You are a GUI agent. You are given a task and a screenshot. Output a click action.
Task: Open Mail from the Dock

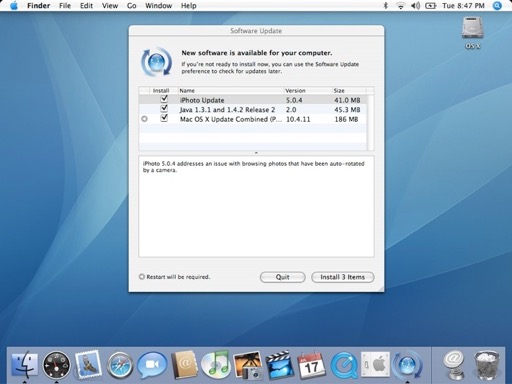pos(88,365)
